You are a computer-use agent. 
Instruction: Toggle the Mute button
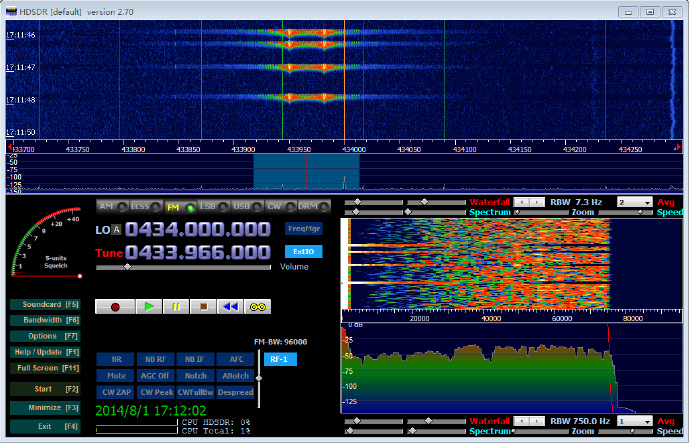click(x=116, y=375)
